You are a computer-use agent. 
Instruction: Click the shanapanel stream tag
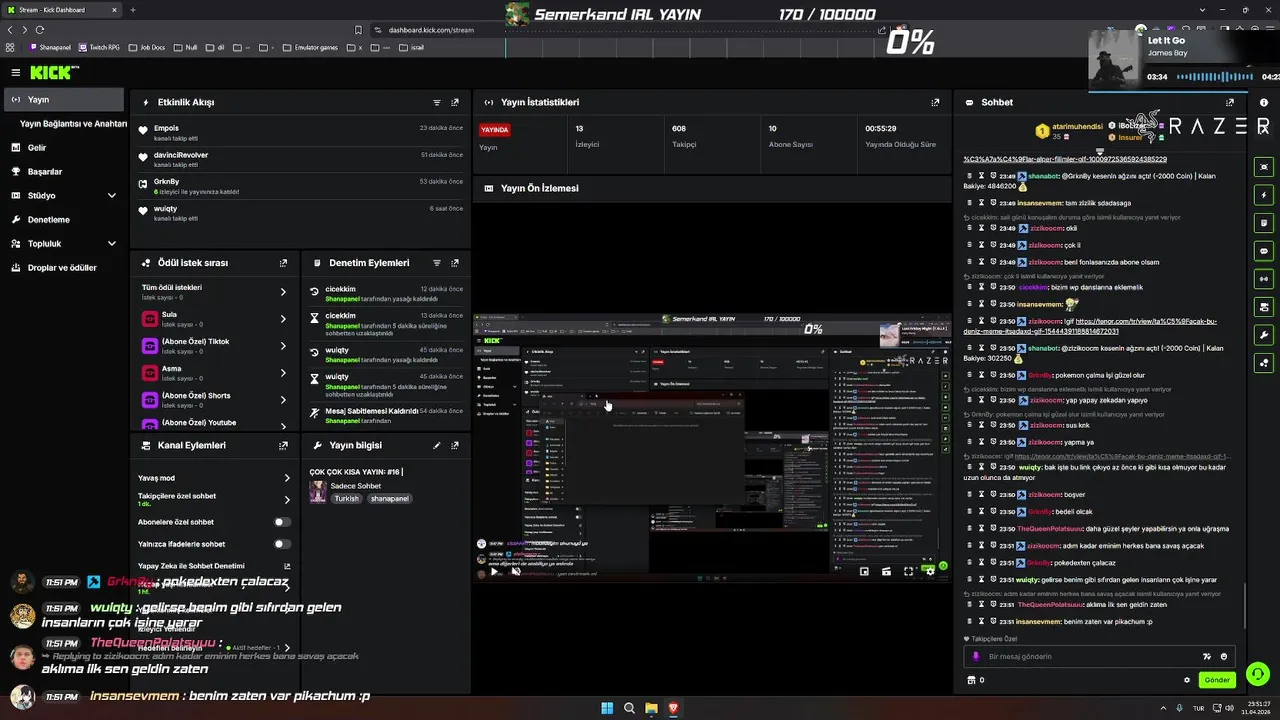[x=389, y=499]
